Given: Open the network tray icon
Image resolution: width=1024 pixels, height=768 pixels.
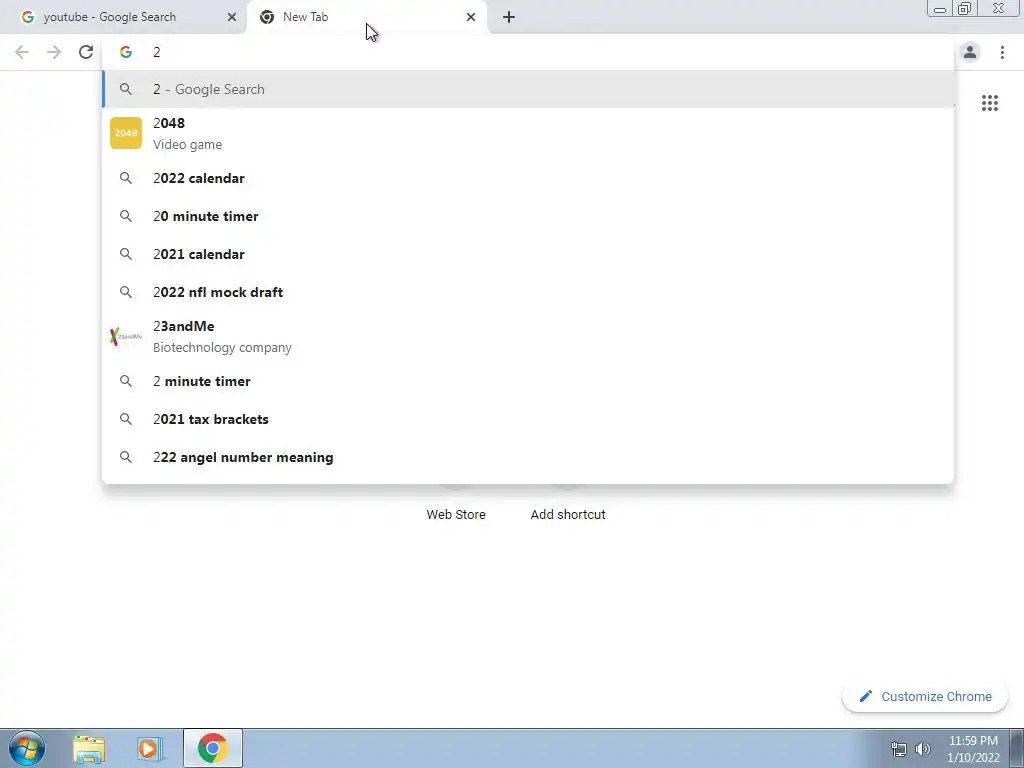Looking at the screenshot, I should click(899, 749).
